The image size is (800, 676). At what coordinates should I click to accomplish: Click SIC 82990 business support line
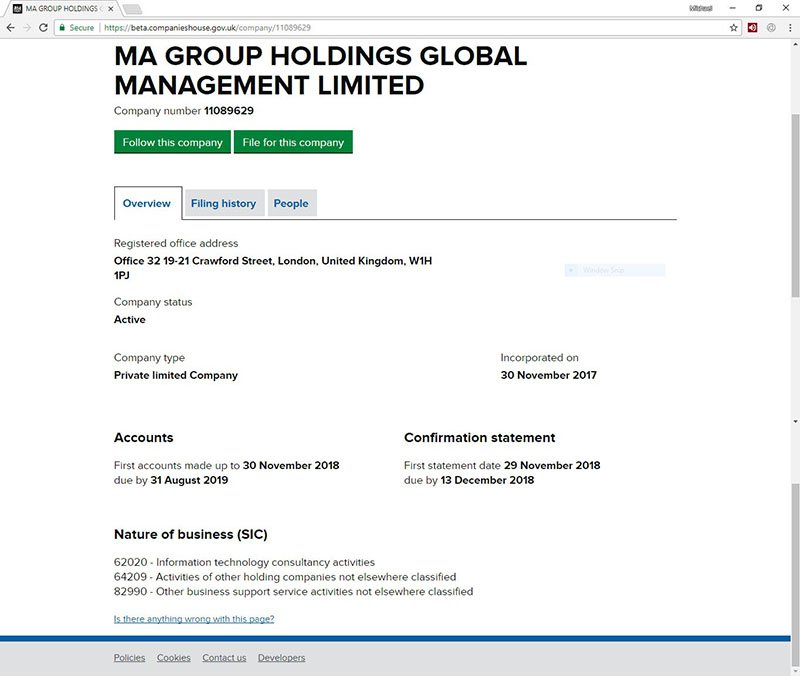tap(293, 592)
